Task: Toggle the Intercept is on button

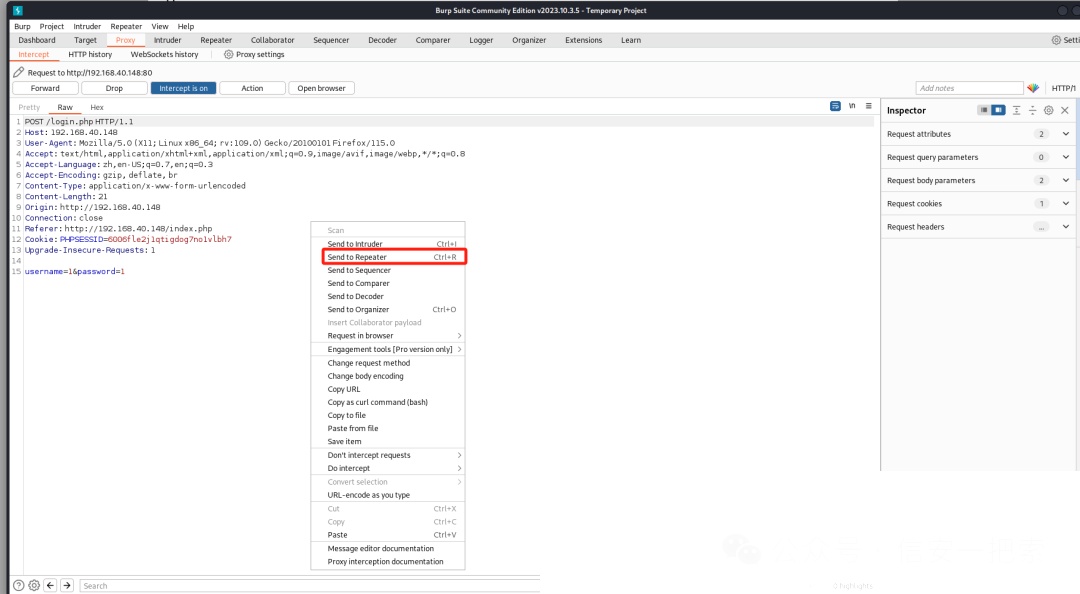Action: [183, 88]
